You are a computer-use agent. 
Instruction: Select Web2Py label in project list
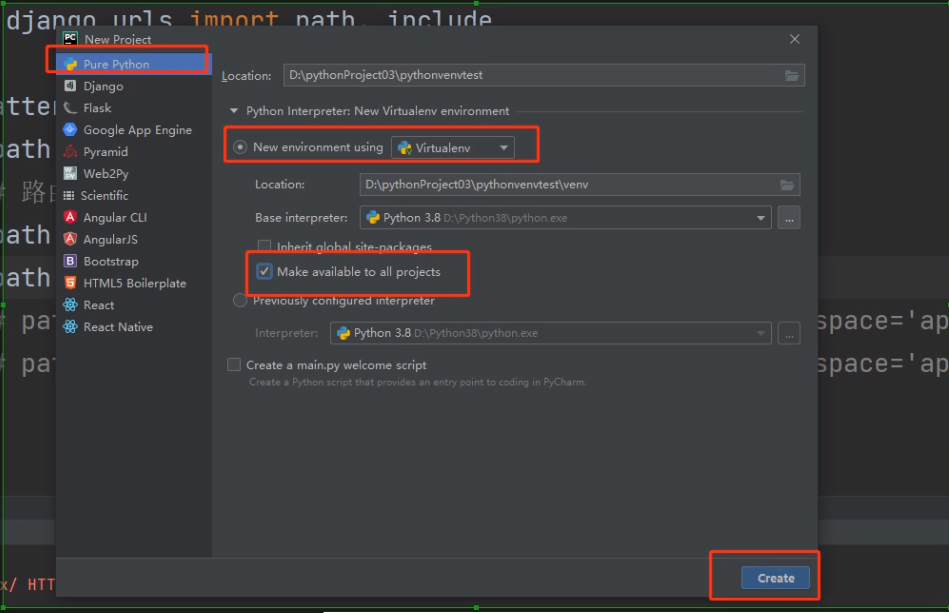pos(106,173)
